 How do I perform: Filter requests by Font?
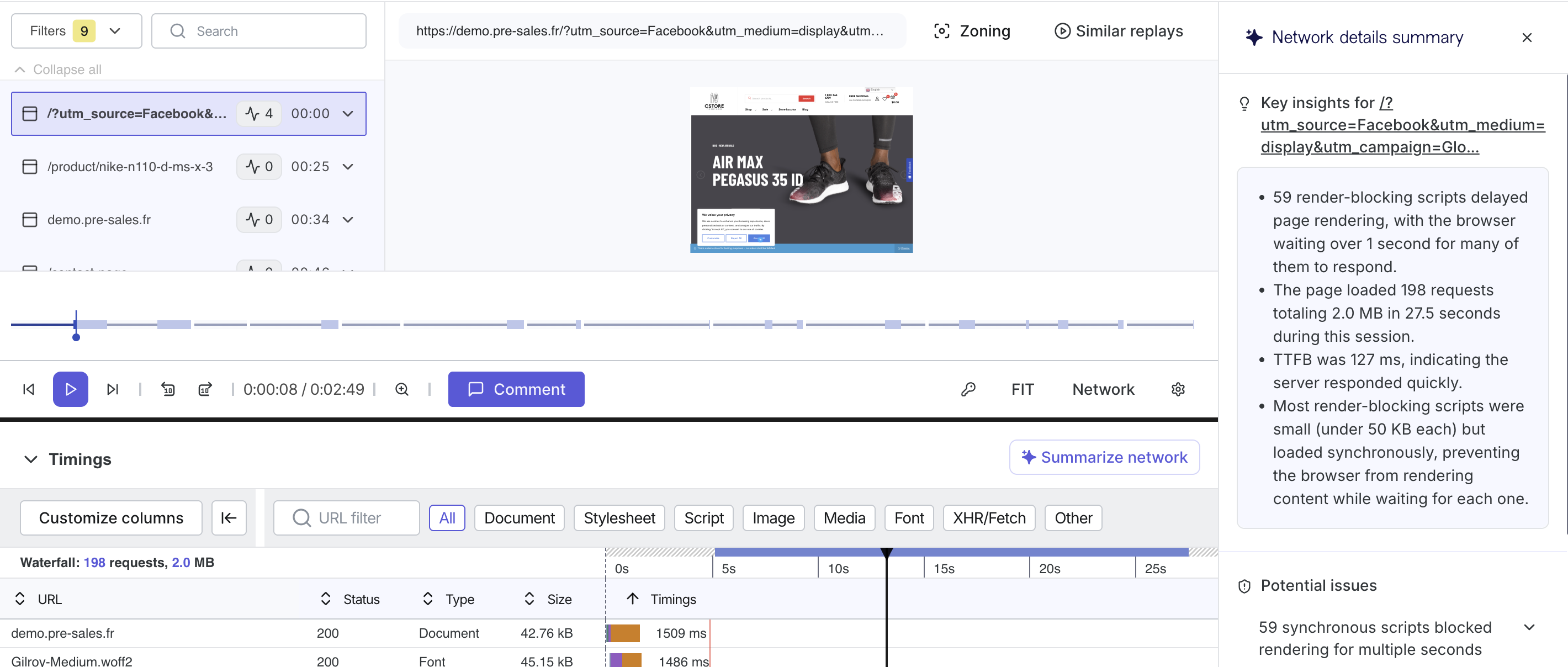pos(909,518)
